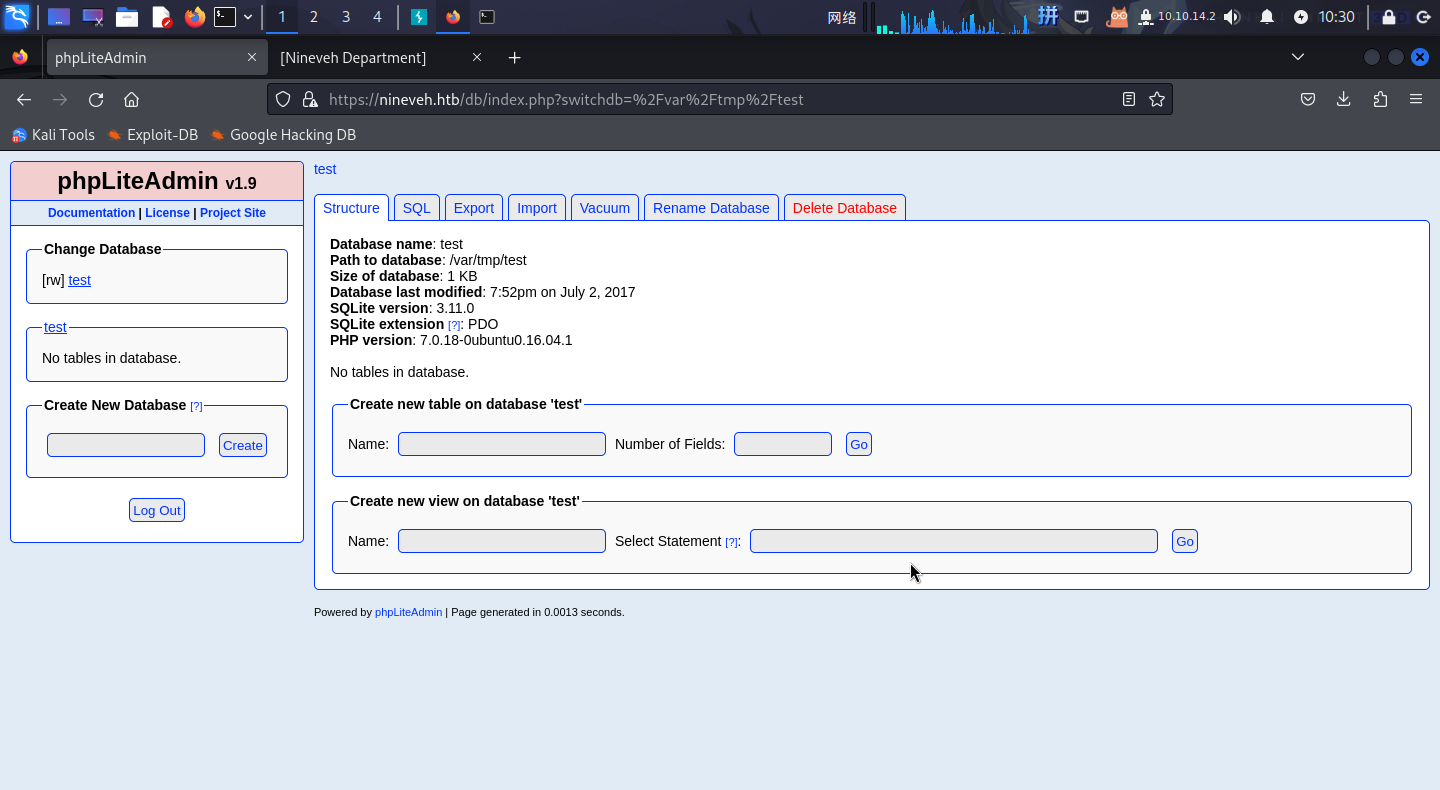Switch to workspace 3

point(346,17)
